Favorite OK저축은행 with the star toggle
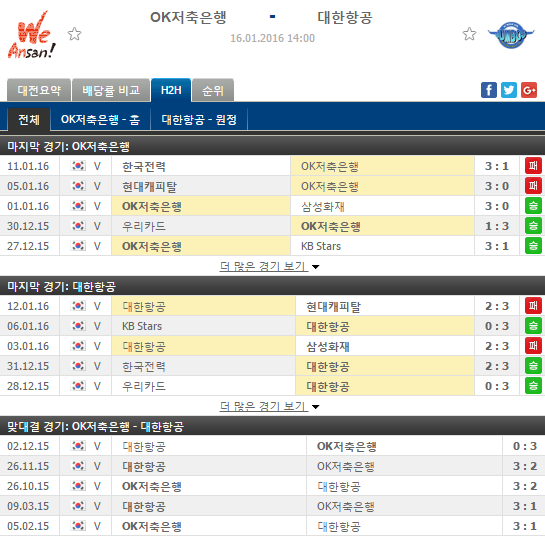The image size is (545, 539). (x=74, y=34)
